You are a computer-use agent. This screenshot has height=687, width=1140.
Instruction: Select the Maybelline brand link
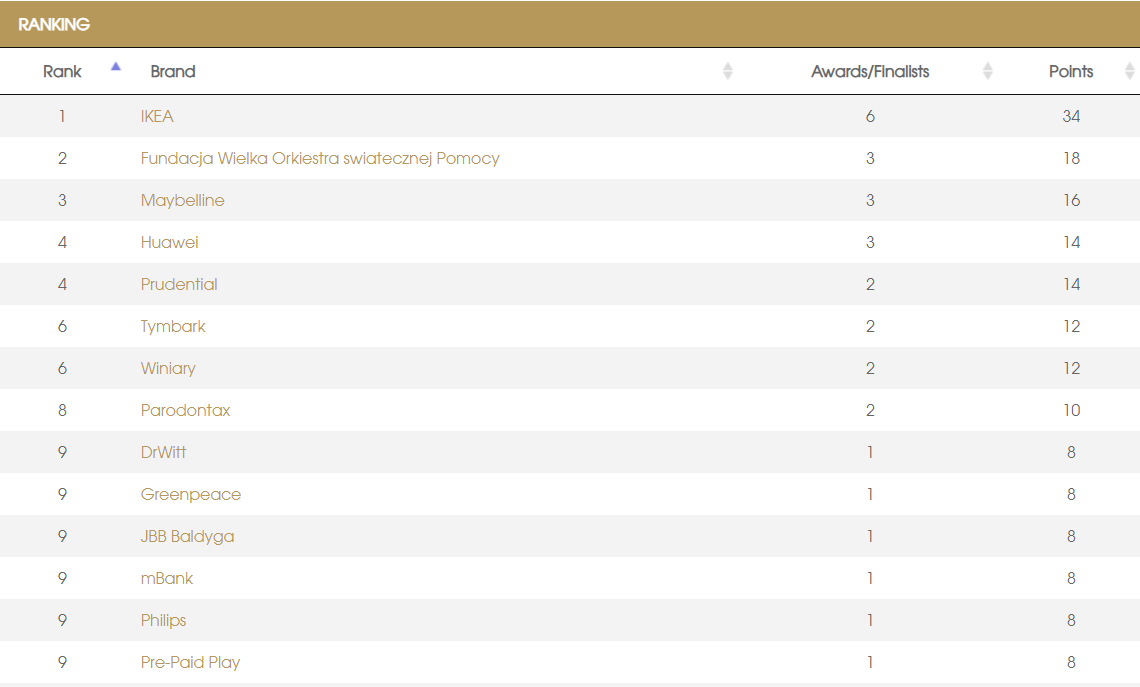182,200
